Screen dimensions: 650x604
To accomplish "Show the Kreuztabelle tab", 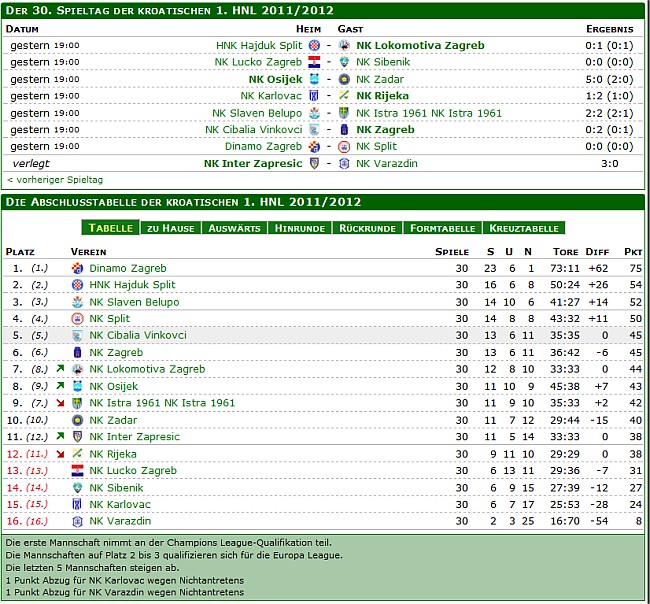I will pyautogui.click(x=524, y=228).
